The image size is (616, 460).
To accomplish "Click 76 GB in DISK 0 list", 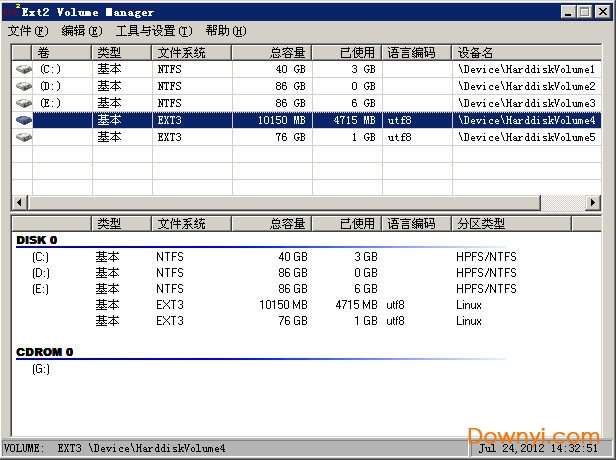I will pyautogui.click(x=293, y=321).
